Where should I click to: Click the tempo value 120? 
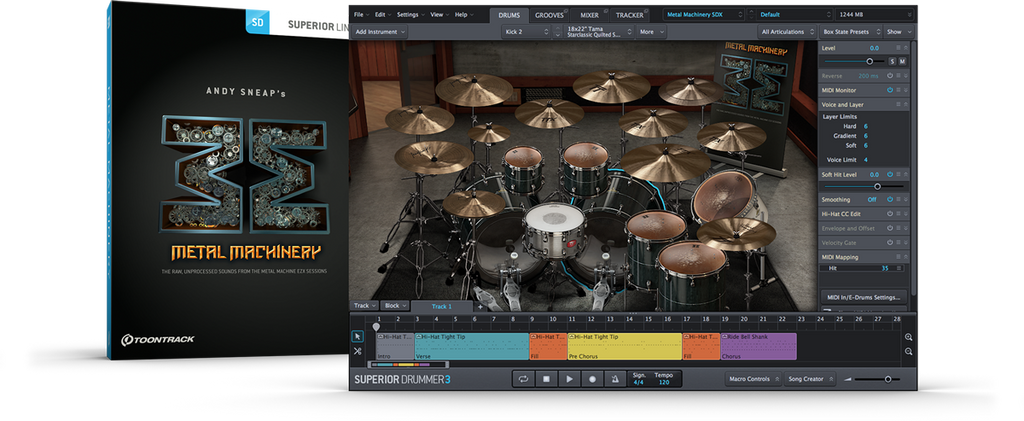pyautogui.click(x=664, y=382)
